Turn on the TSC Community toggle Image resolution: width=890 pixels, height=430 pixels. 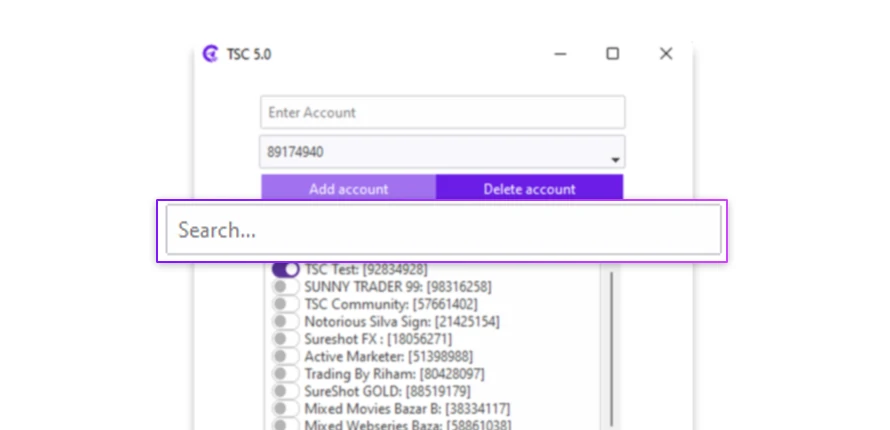click(286, 304)
